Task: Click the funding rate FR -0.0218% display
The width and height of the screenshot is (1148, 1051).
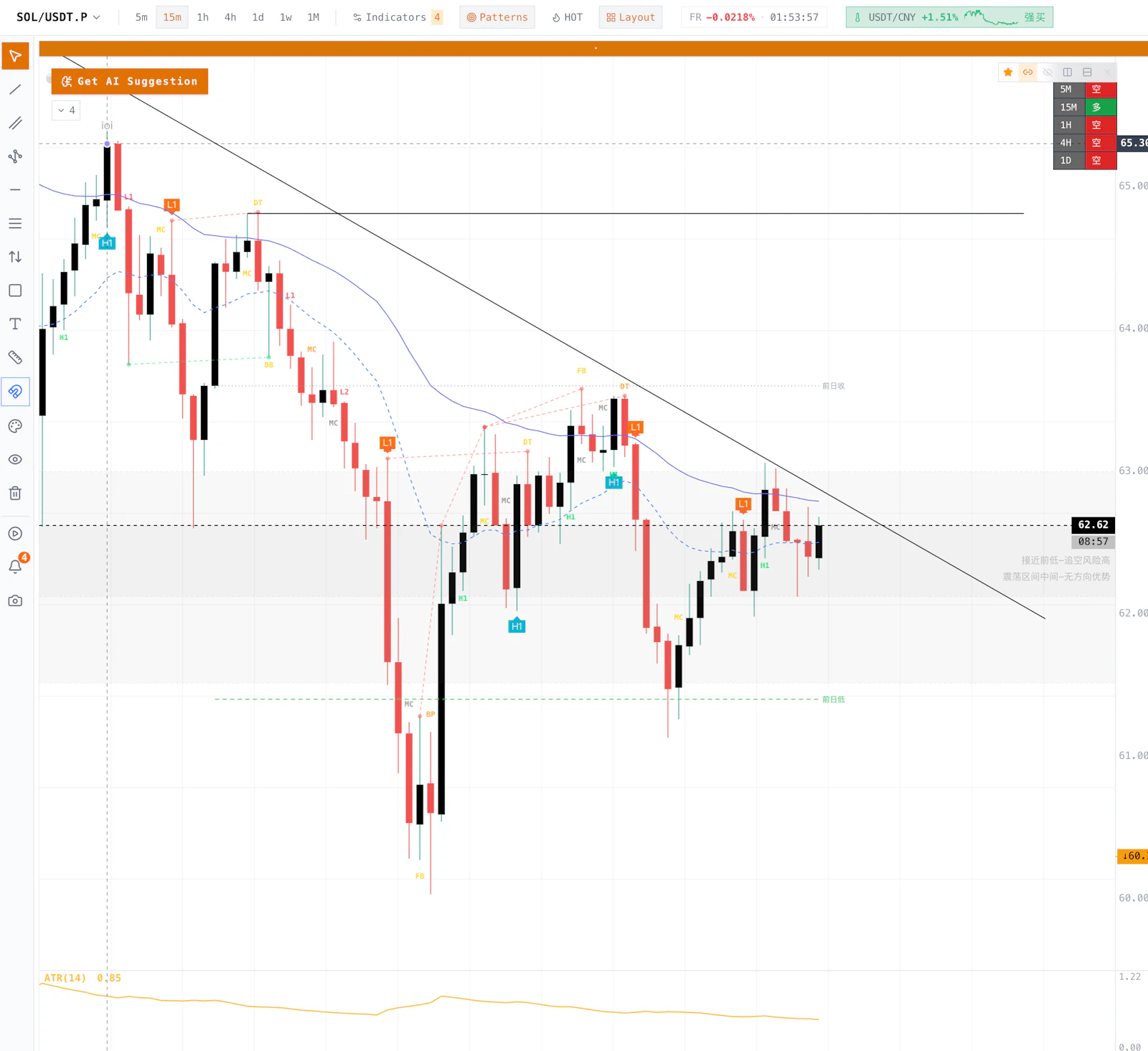Action: click(x=722, y=17)
